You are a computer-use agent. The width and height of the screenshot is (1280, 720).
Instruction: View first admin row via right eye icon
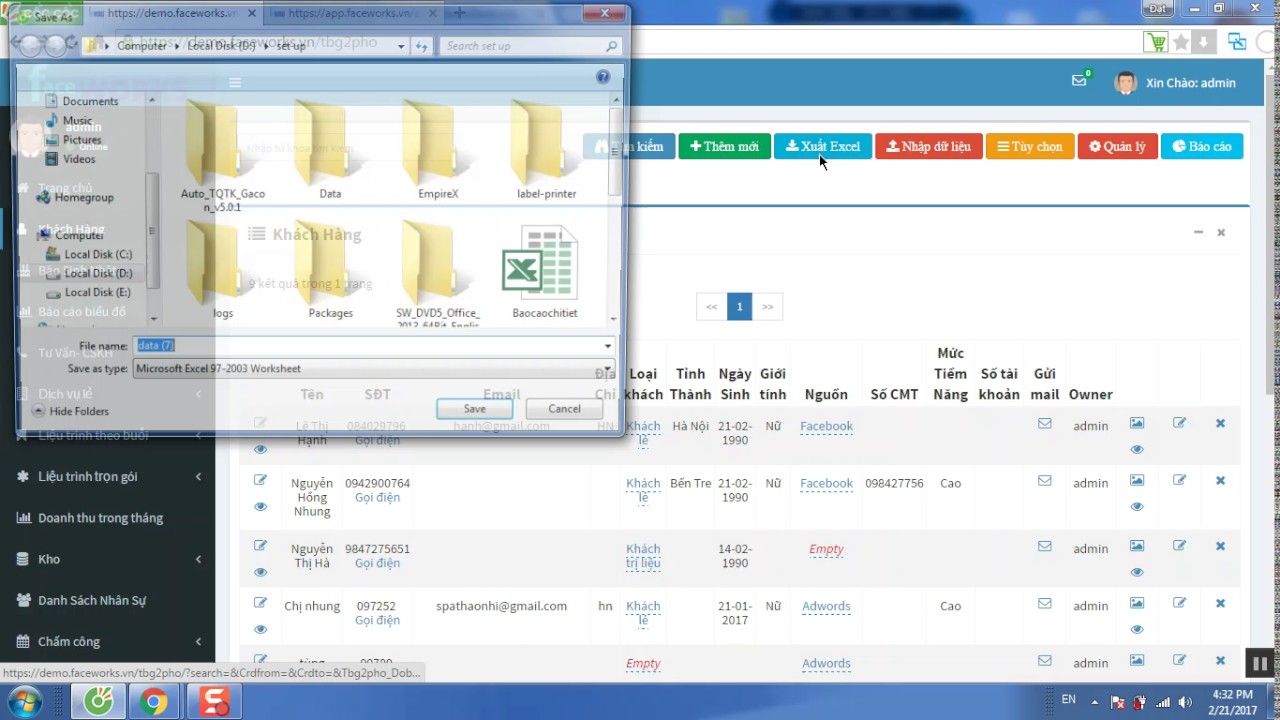tap(1137, 450)
